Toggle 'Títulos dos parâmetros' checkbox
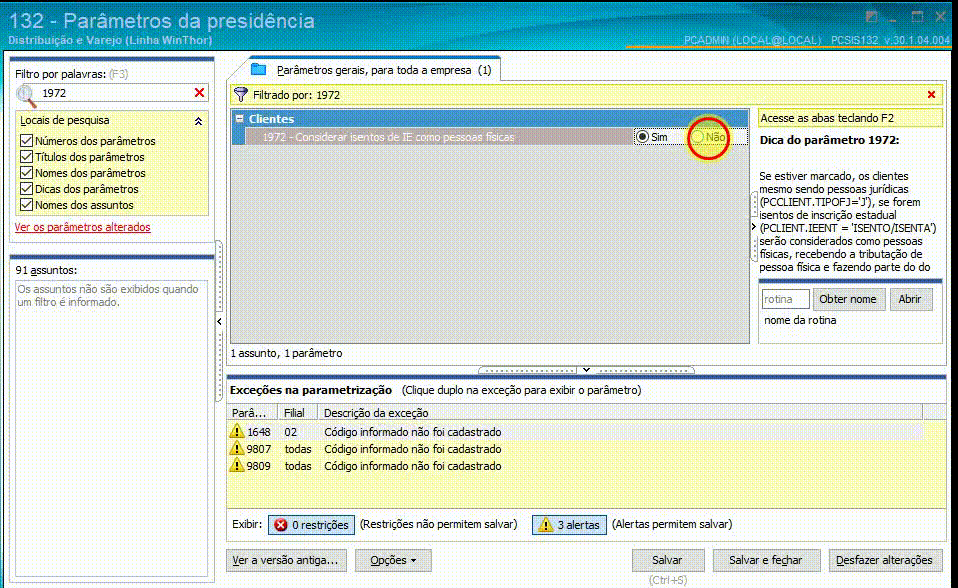 tap(26, 156)
